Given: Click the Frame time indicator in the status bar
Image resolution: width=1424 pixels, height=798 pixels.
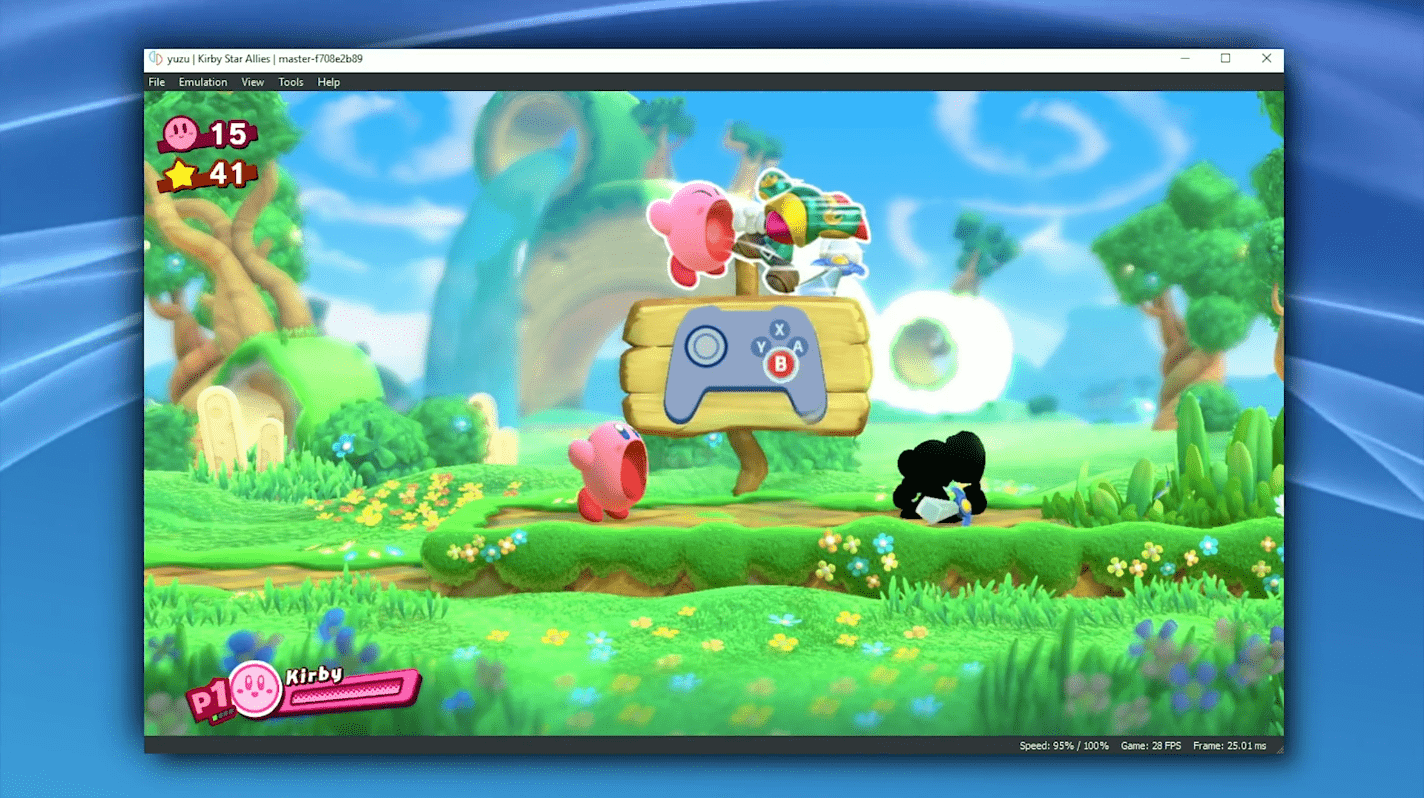Looking at the screenshot, I should pyautogui.click(x=1230, y=746).
